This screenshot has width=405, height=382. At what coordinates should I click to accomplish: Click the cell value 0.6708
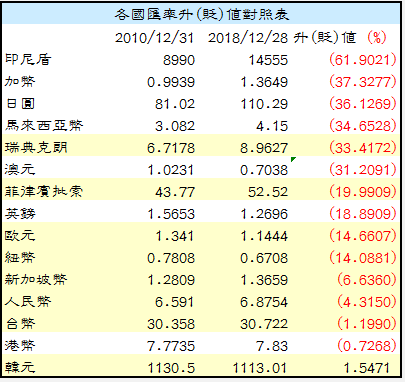(264, 258)
